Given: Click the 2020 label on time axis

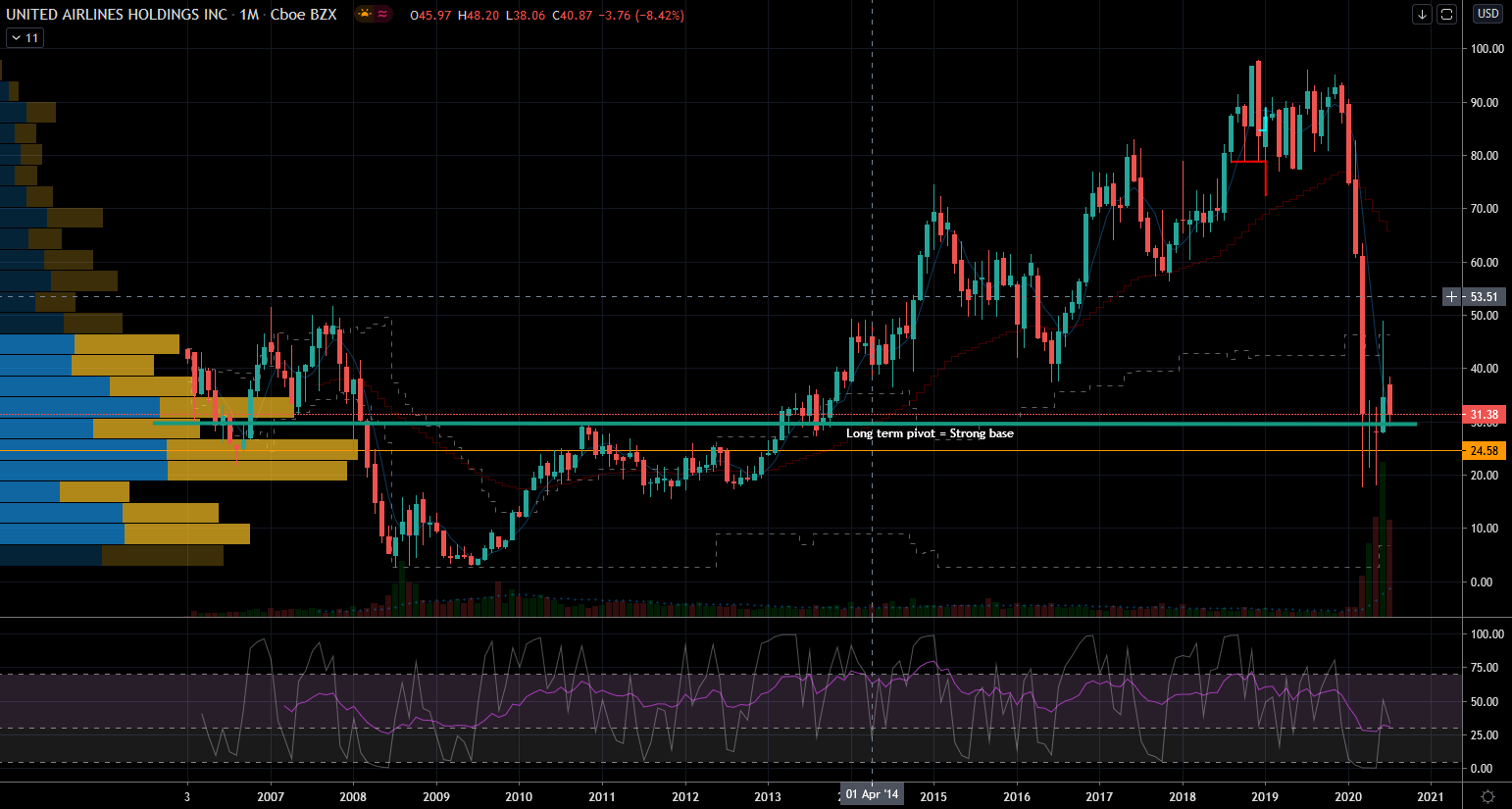Looking at the screenshot, I should pyautogui.click(x=1348, y=796).
